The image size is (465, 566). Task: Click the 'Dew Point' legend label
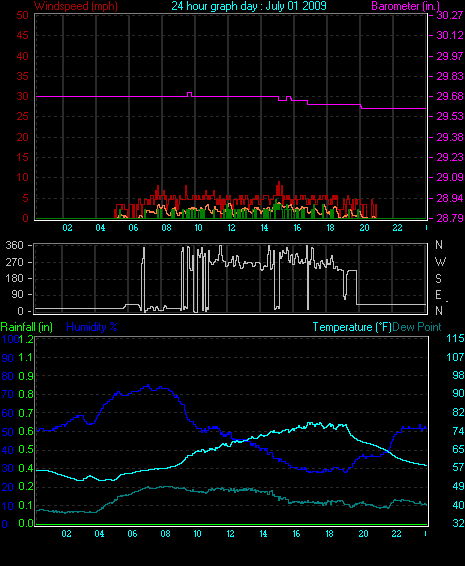(417, 327)
